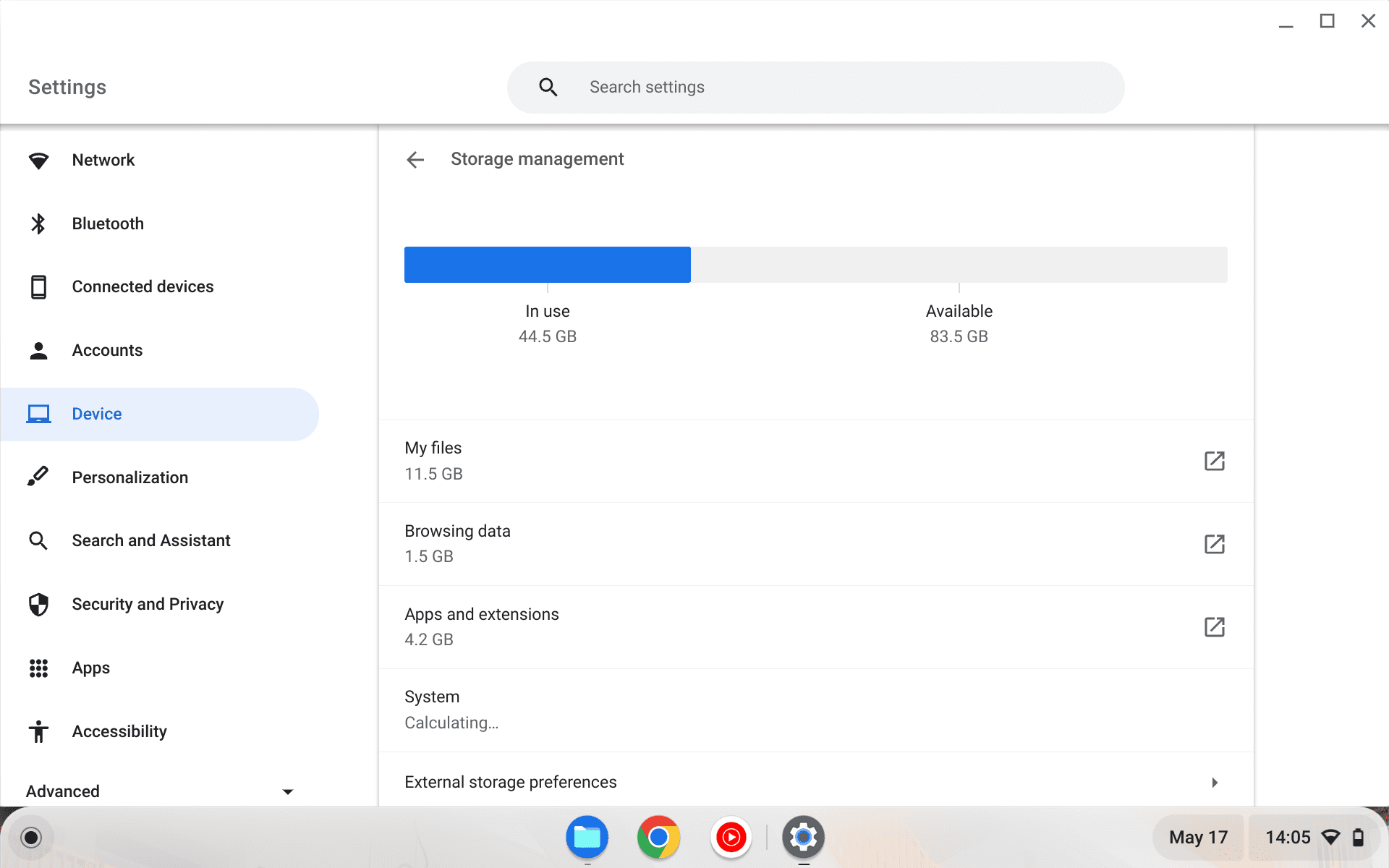Viewport: 1389px width, 868px height.
Task: Open Browsing data external link
Action: (x=1215, y=545)
